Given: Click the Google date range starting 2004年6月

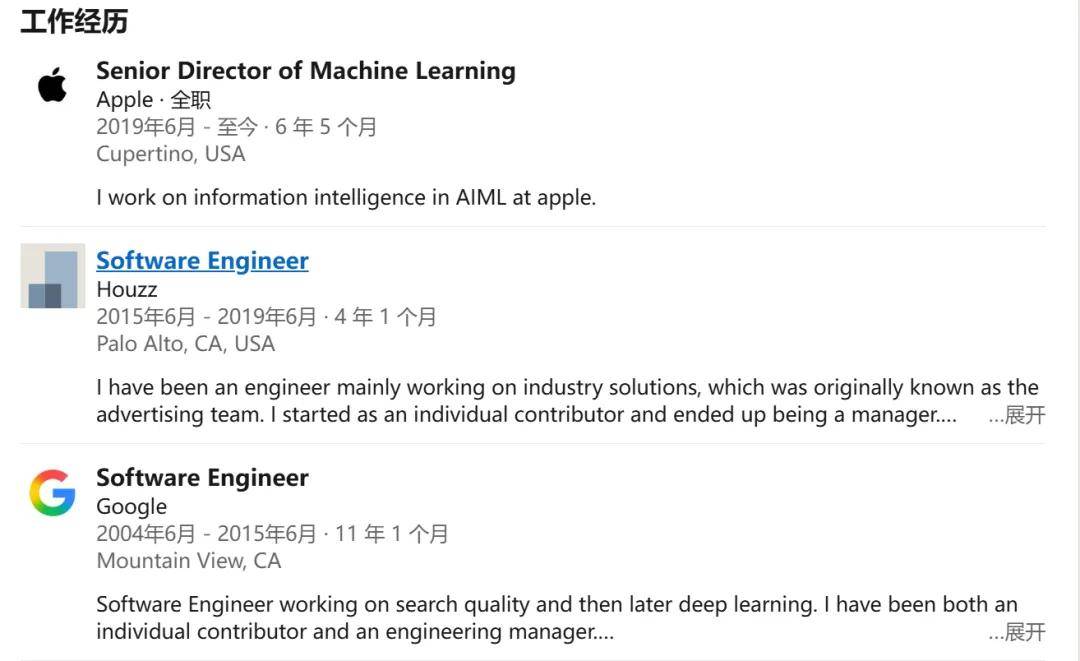Looking at the screenshot, I should (x=272, y=534).
